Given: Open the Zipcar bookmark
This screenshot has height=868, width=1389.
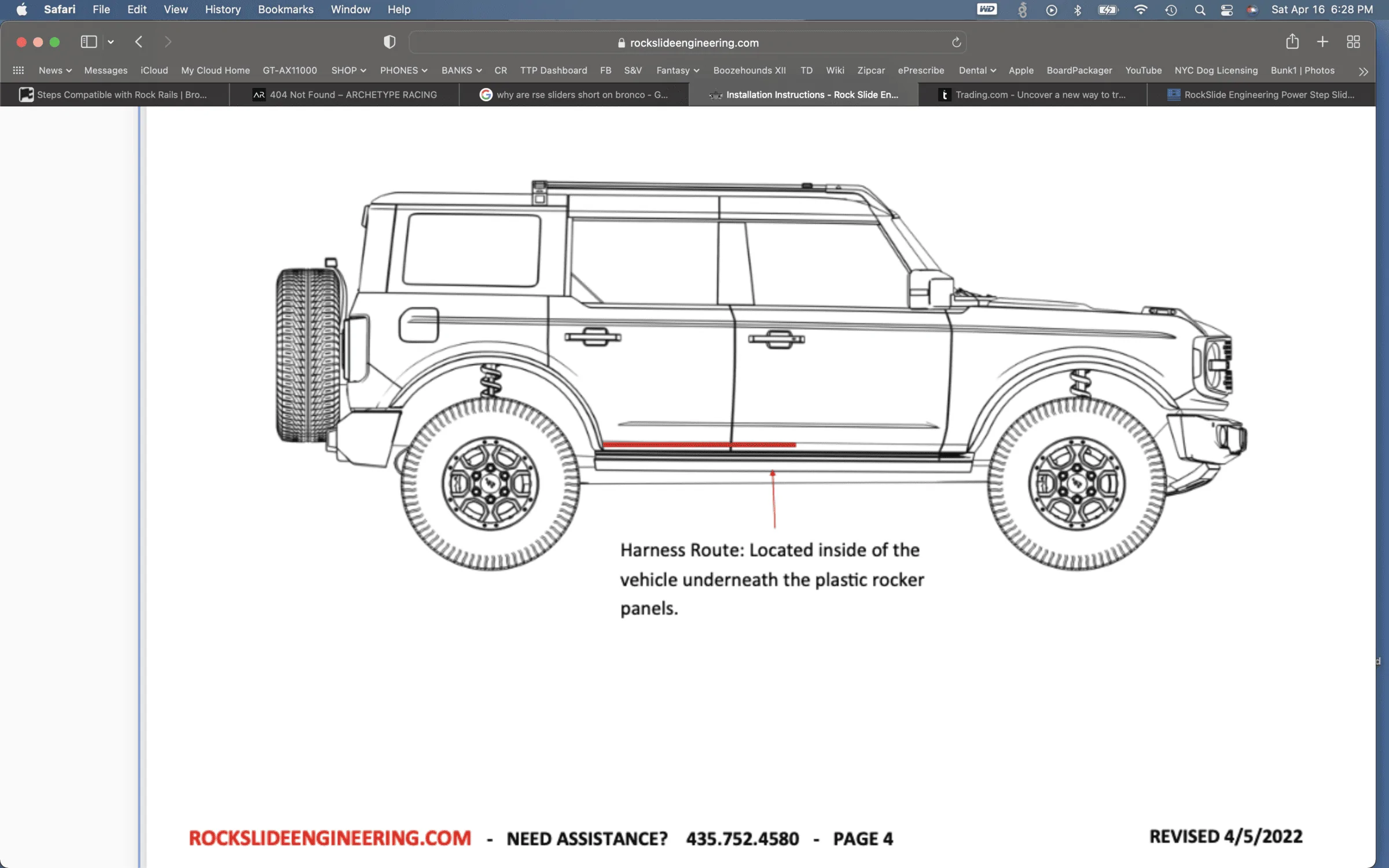Looking at the screenshot, I should (x=870, y=70).
